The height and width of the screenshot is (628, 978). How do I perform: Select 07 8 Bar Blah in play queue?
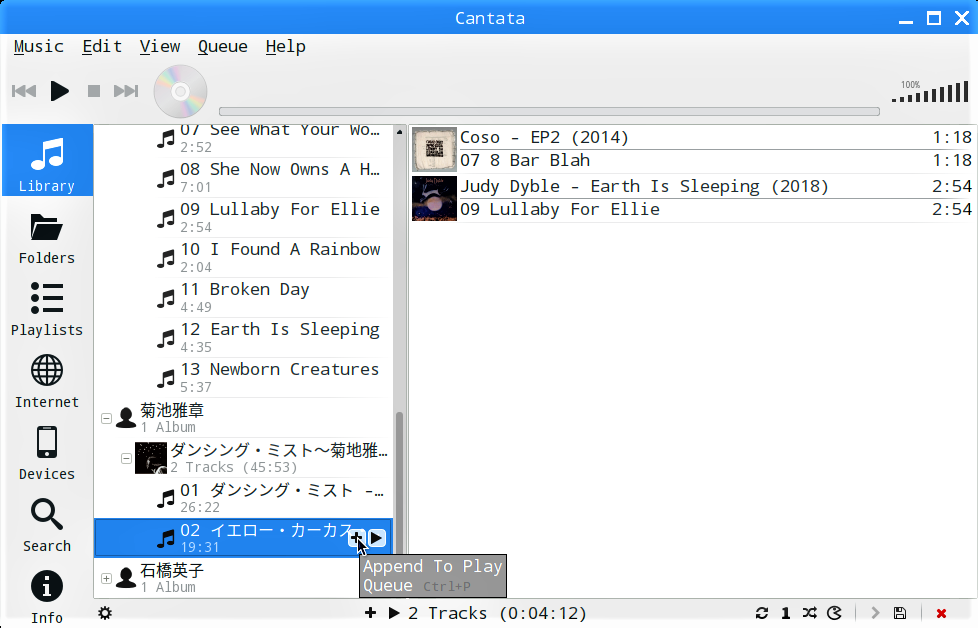click(x=716, y=160)
